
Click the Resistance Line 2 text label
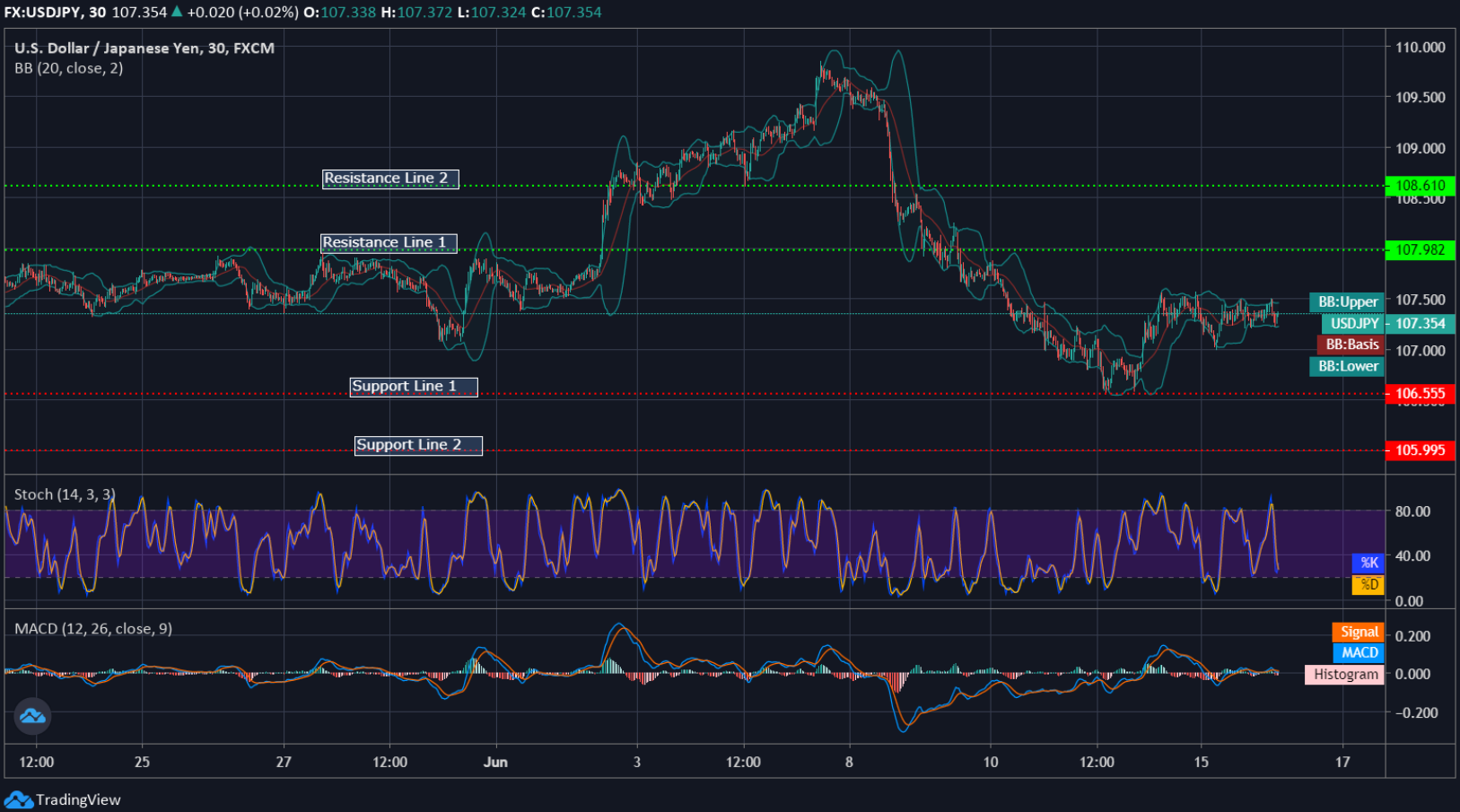pos(389,179)
